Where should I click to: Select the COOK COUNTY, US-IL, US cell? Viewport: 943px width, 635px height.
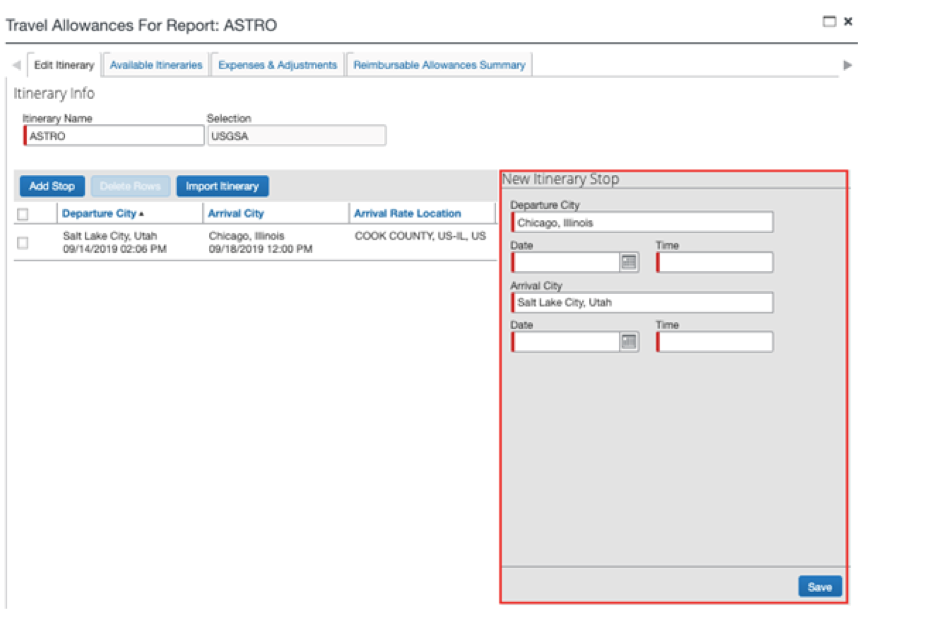coord(420,236)
